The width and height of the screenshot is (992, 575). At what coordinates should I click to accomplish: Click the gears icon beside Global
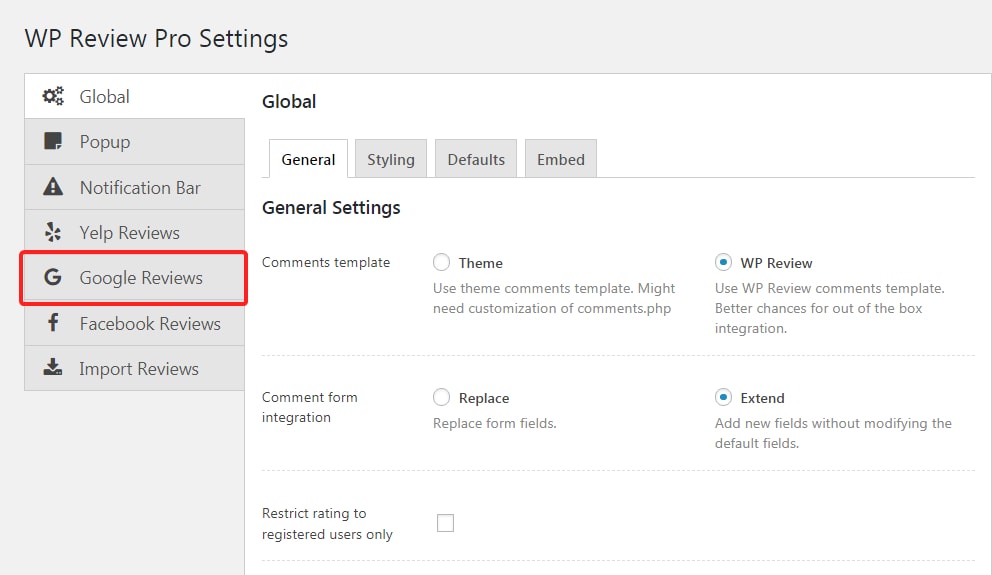(x=53, y=96)
